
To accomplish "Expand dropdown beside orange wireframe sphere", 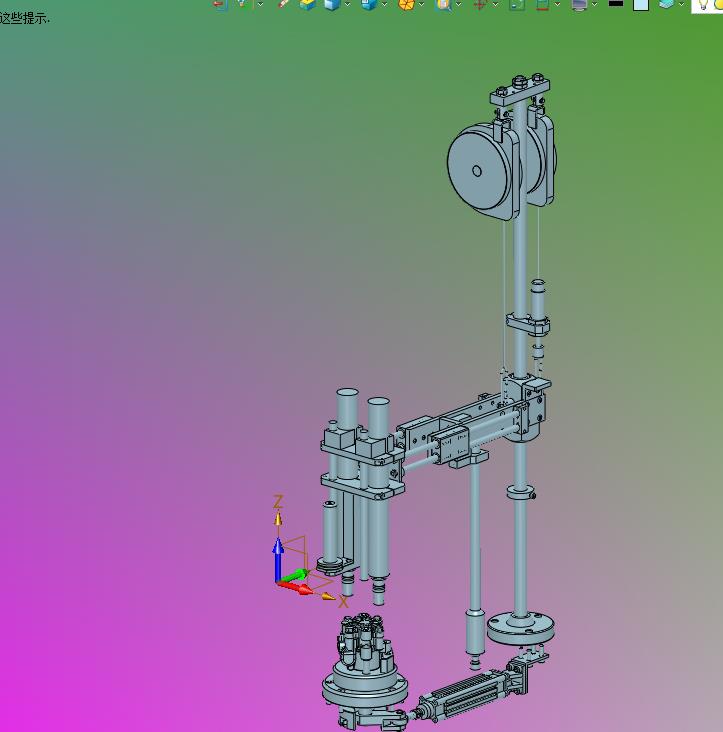I will pos(421,4).
